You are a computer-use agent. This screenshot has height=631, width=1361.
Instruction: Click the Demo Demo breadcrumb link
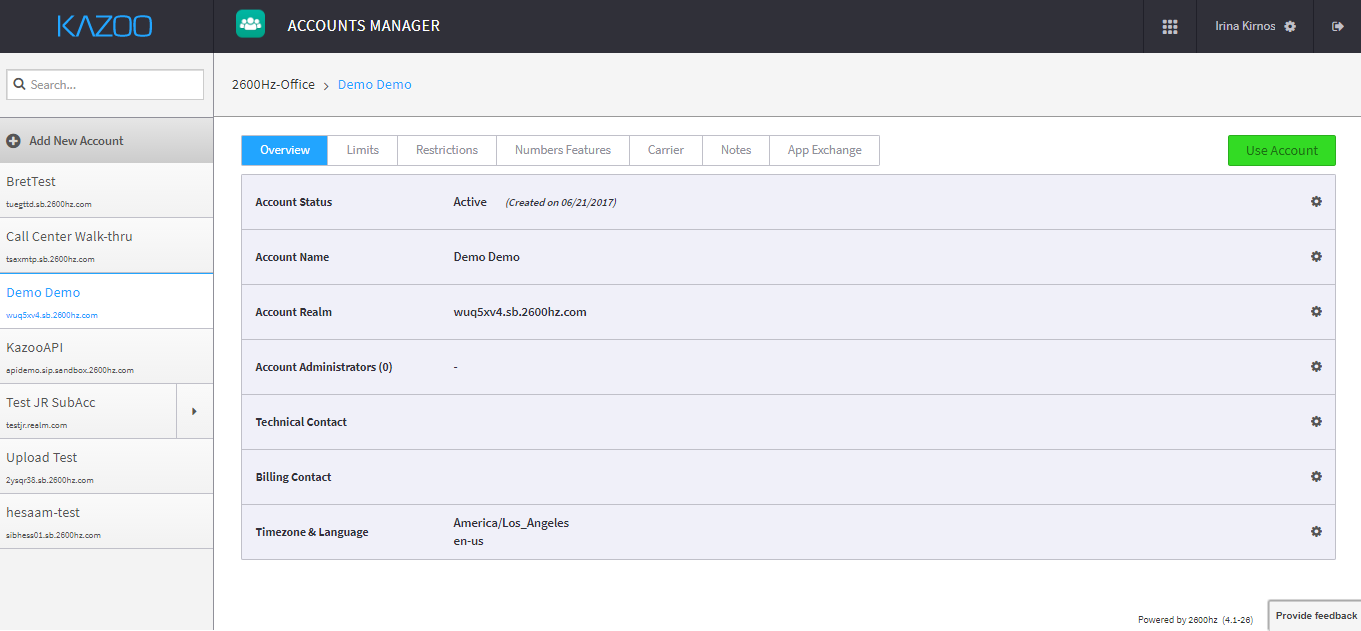[x=375, y=85]
